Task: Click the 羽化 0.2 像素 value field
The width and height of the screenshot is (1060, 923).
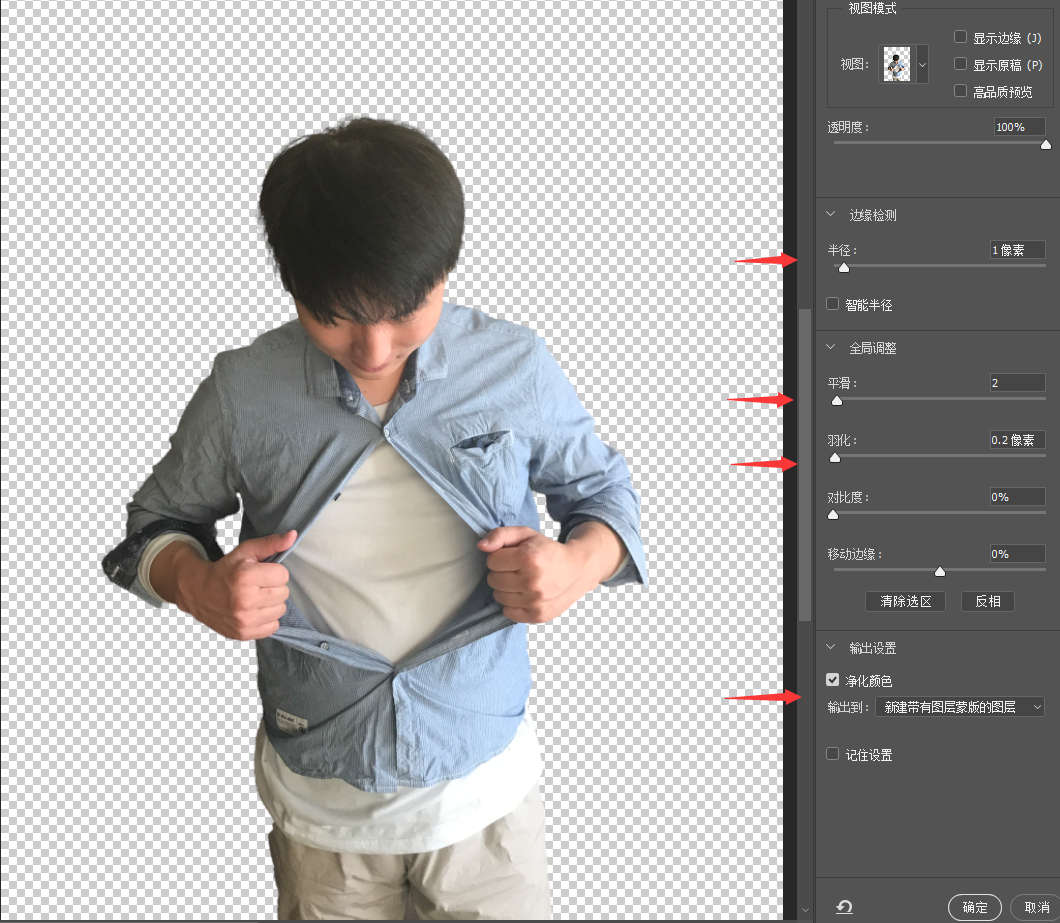Action: point(1017,440)
